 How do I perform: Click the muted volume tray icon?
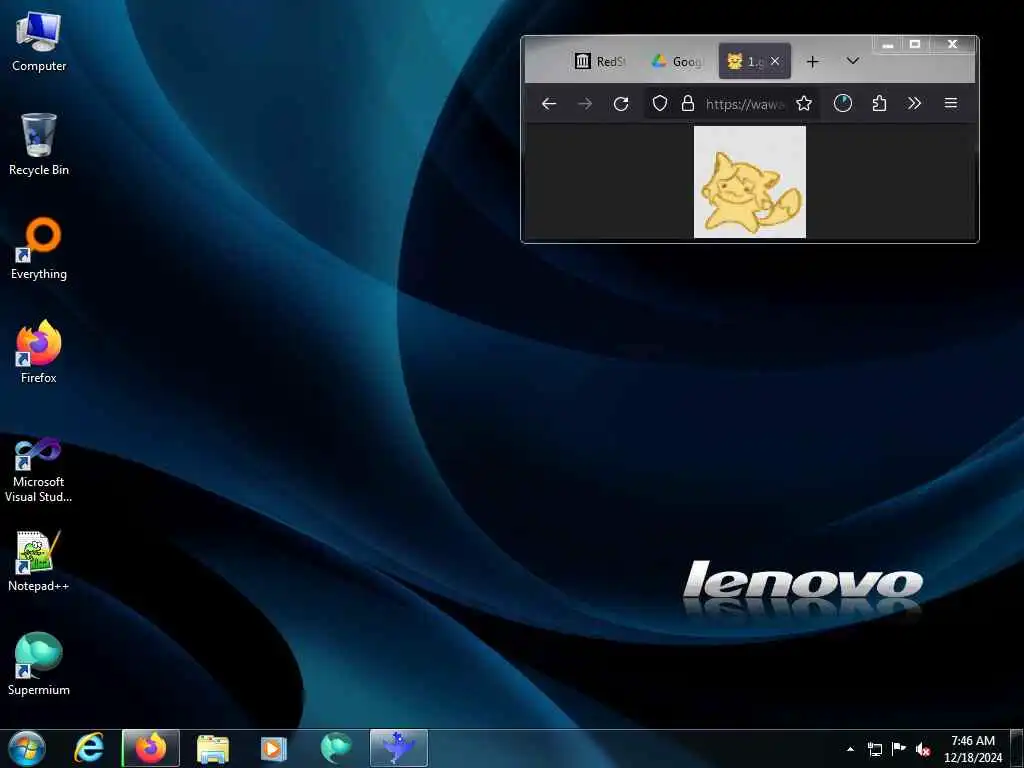pyautogui.click(x=923, y=749)
